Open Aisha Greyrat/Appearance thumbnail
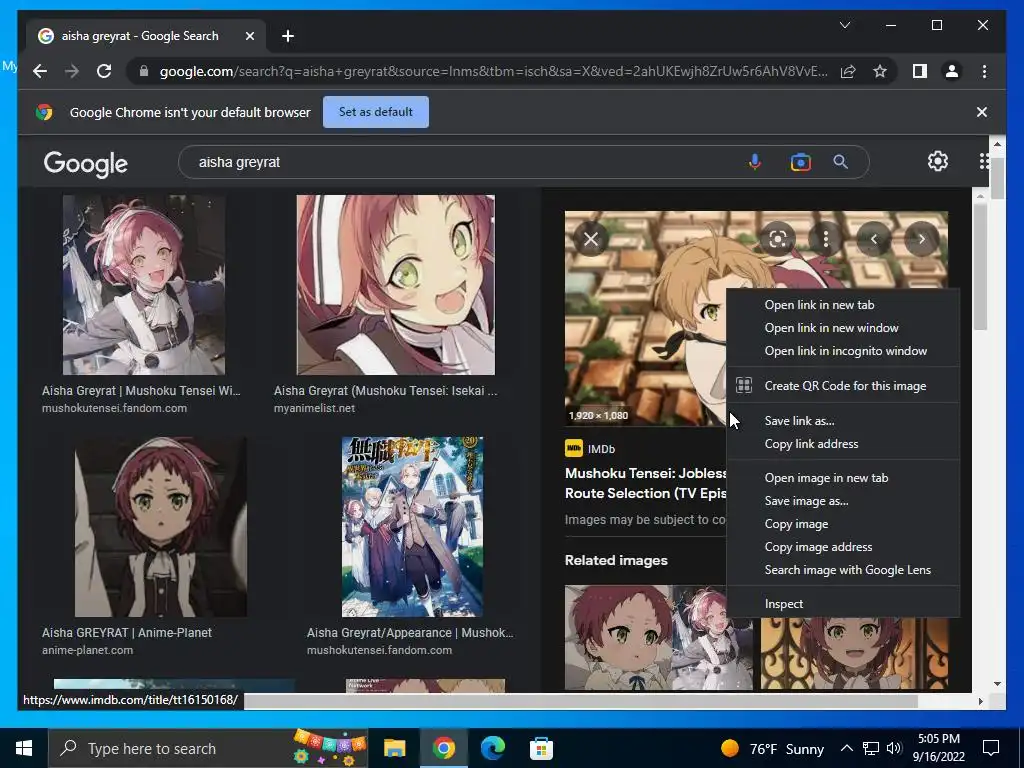1024x768 pixels. tap(412, 526)
